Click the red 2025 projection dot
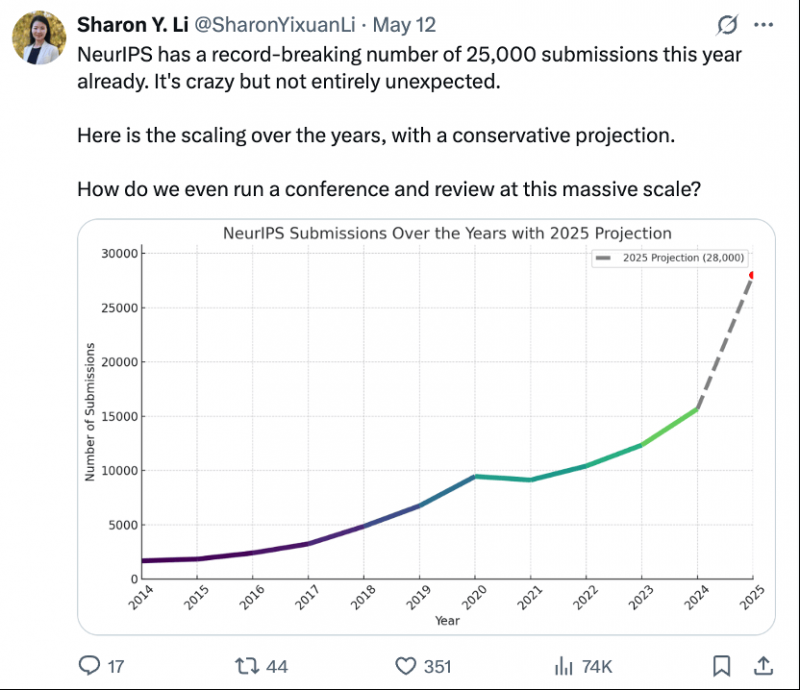 point(752,275)
